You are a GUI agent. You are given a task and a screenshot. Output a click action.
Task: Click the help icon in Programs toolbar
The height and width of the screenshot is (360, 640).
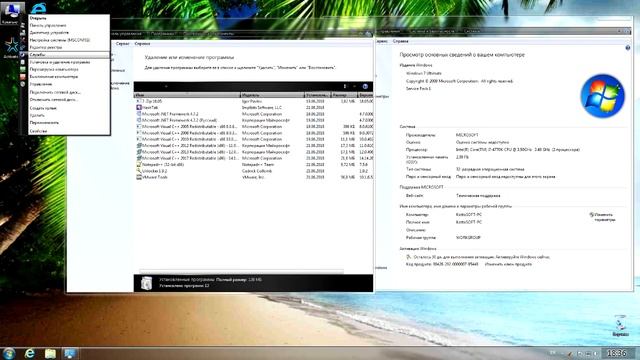[365, 87]
